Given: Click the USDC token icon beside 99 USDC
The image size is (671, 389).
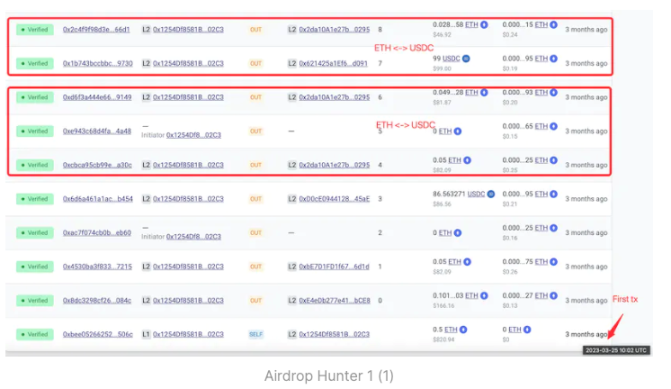Looking at the screenshot, I should click(x=466, y=59).
